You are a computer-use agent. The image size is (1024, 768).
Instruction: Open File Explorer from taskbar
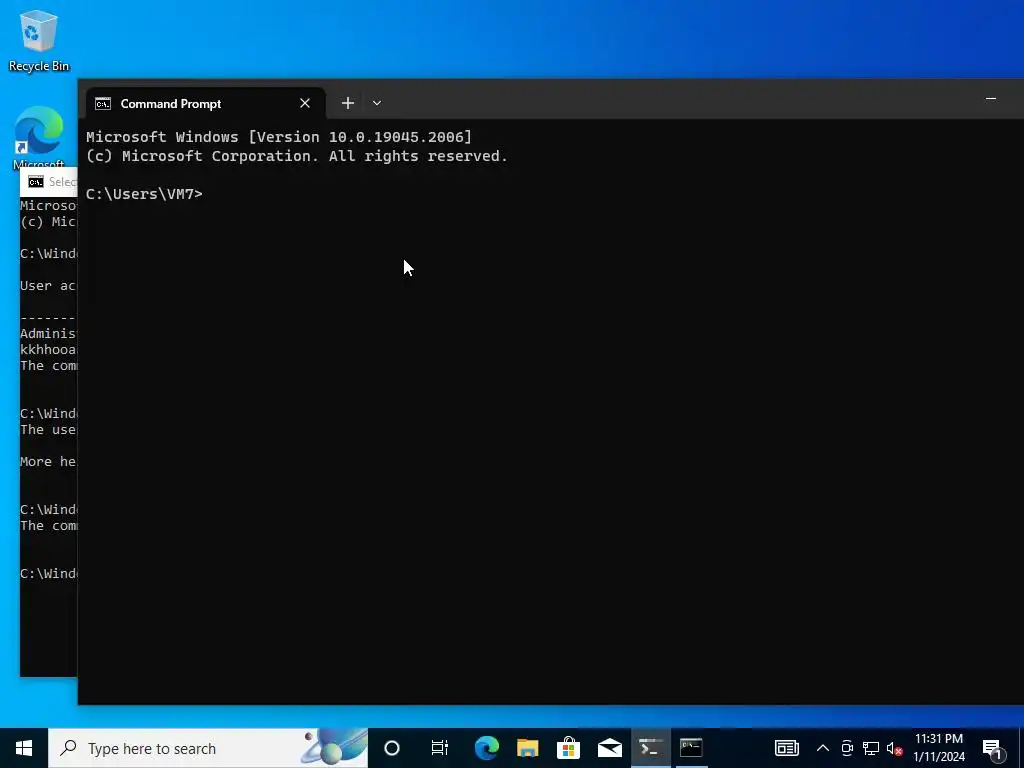528,748
